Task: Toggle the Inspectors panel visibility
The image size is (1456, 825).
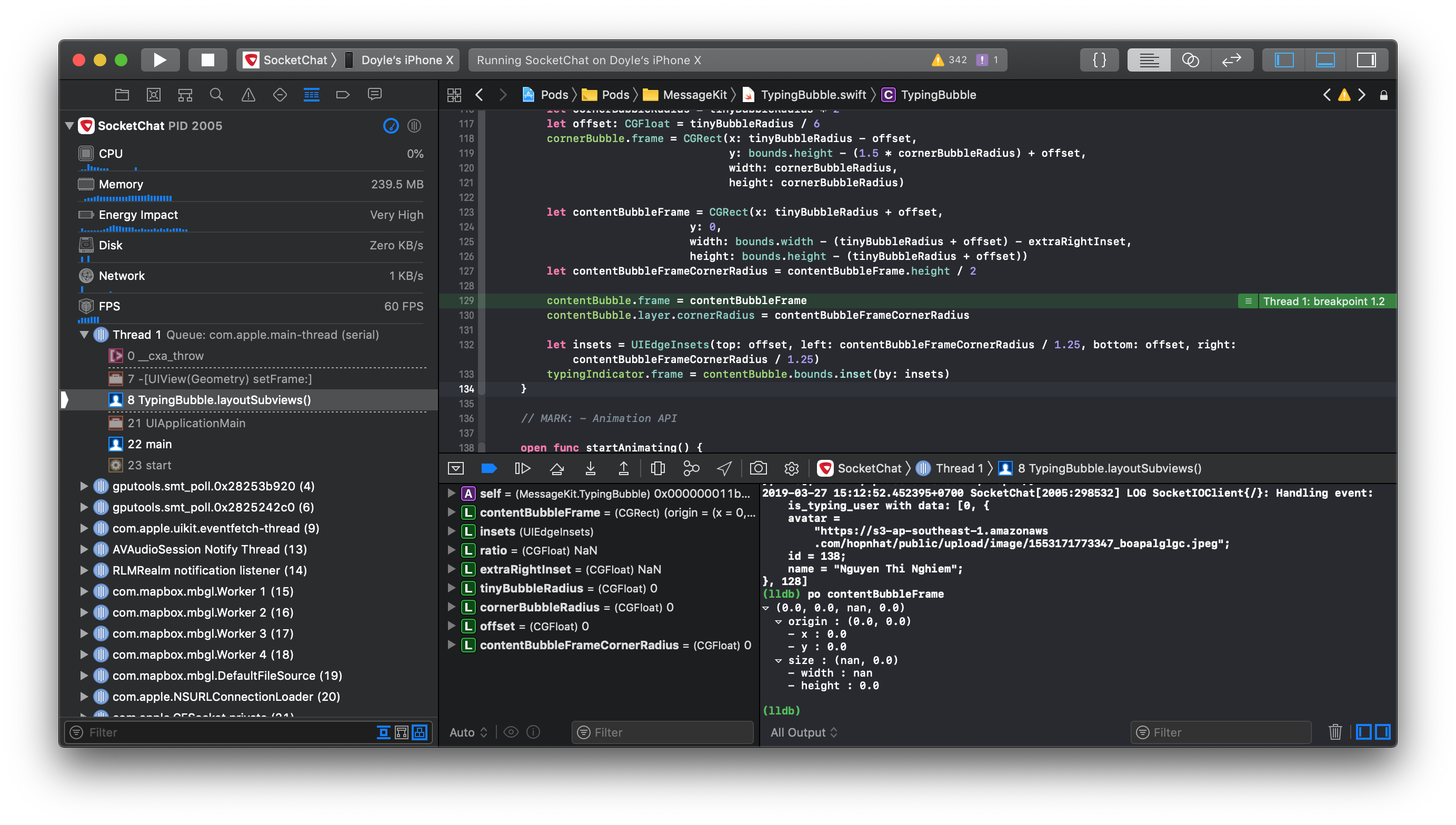Action: pos(1367,60)
